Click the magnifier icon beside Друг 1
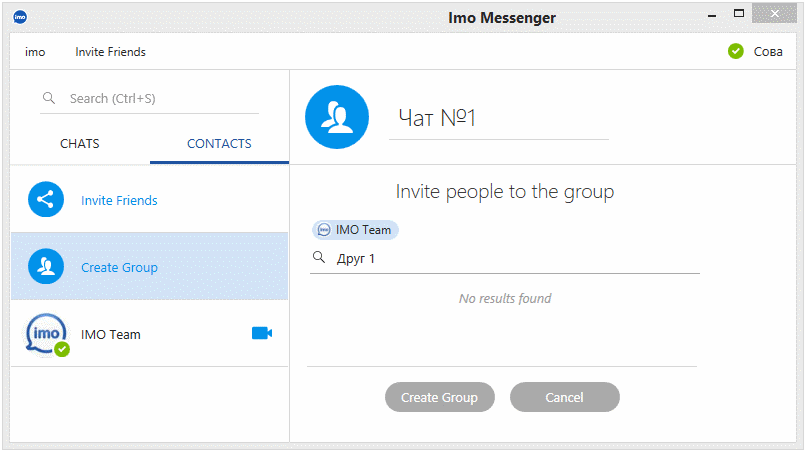805x450 pixels. point(319,258)
